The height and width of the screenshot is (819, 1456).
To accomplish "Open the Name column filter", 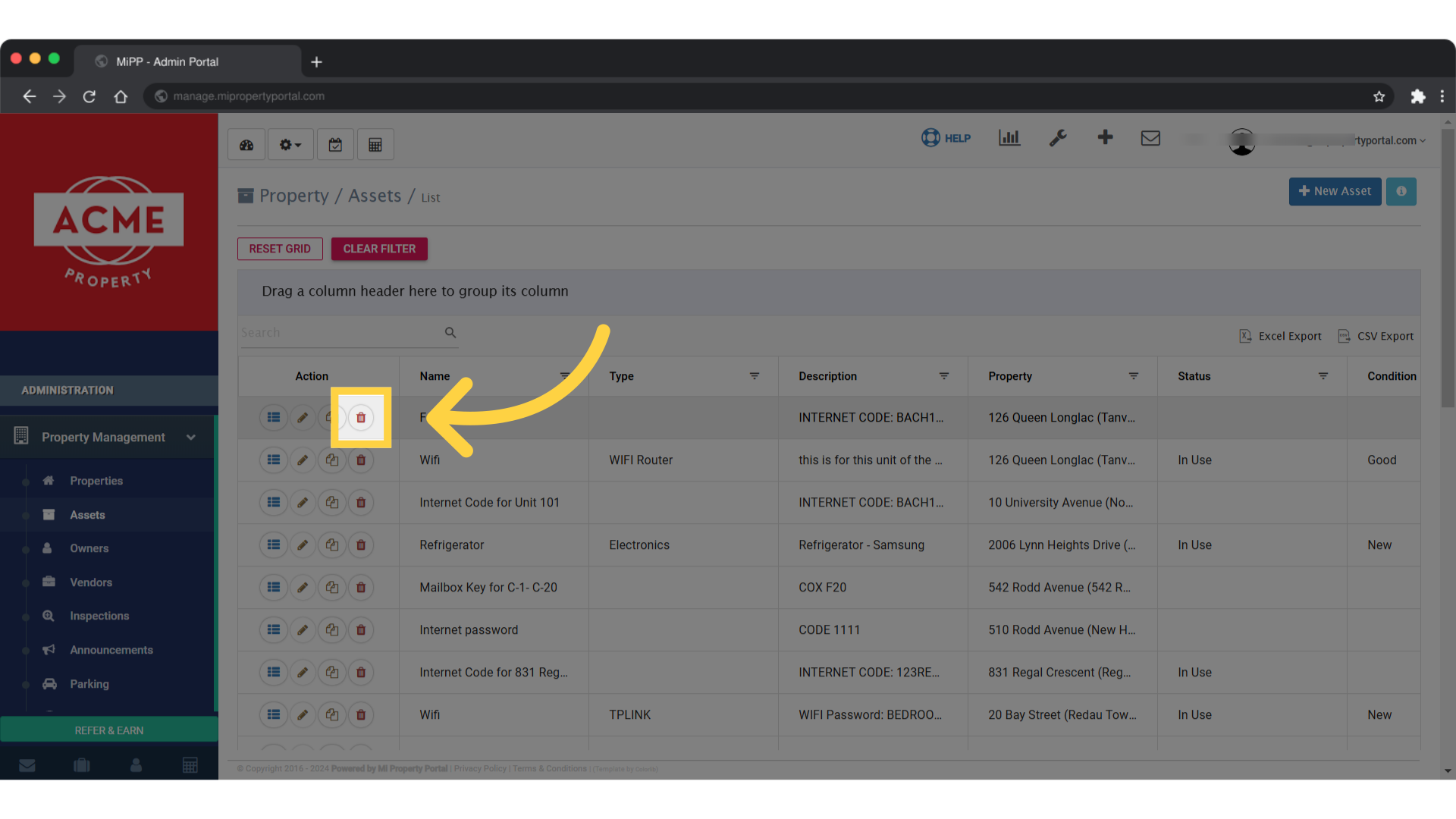I will (x=565, y=375).
